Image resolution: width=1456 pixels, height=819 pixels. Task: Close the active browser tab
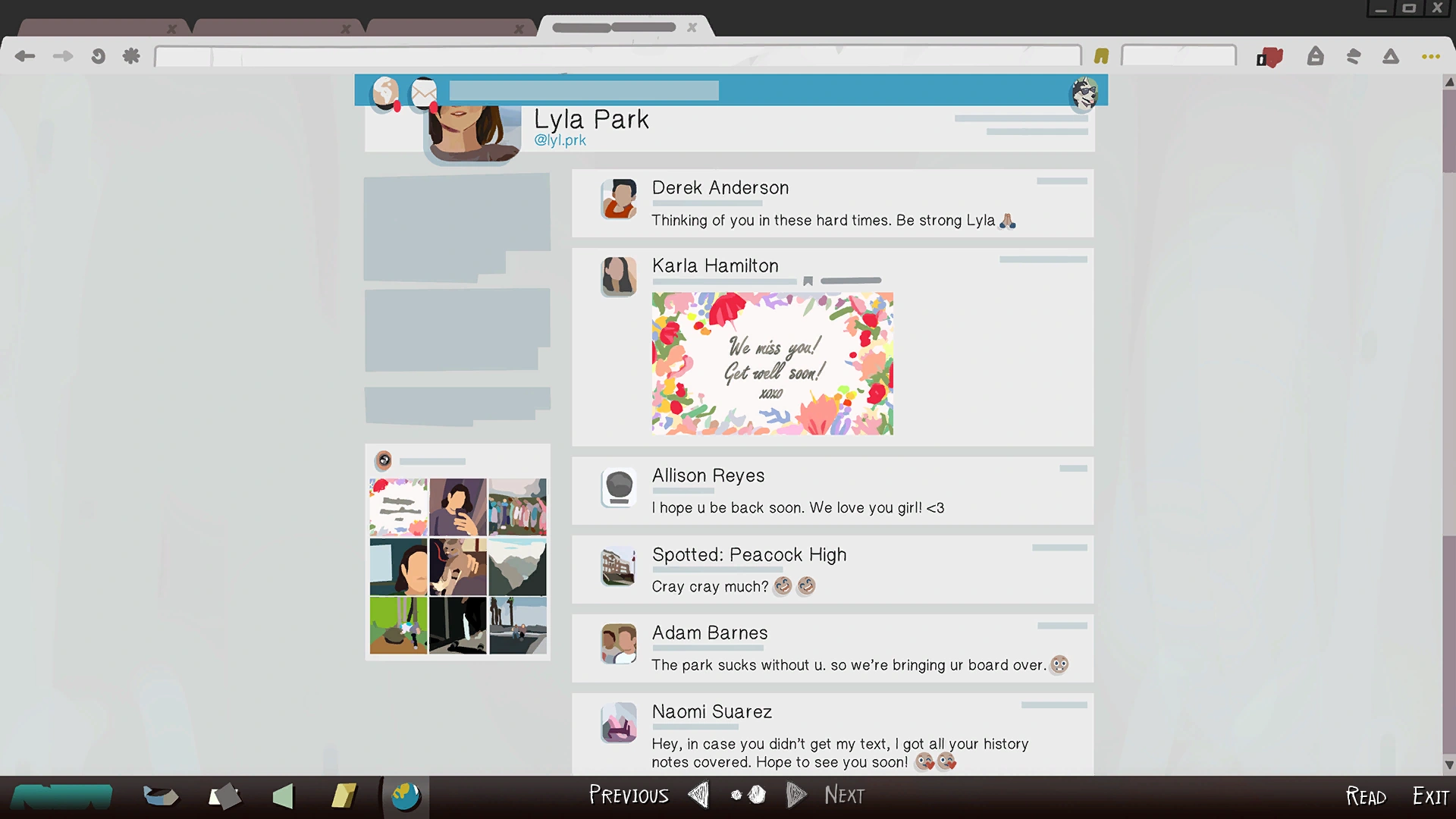(692, 27)
